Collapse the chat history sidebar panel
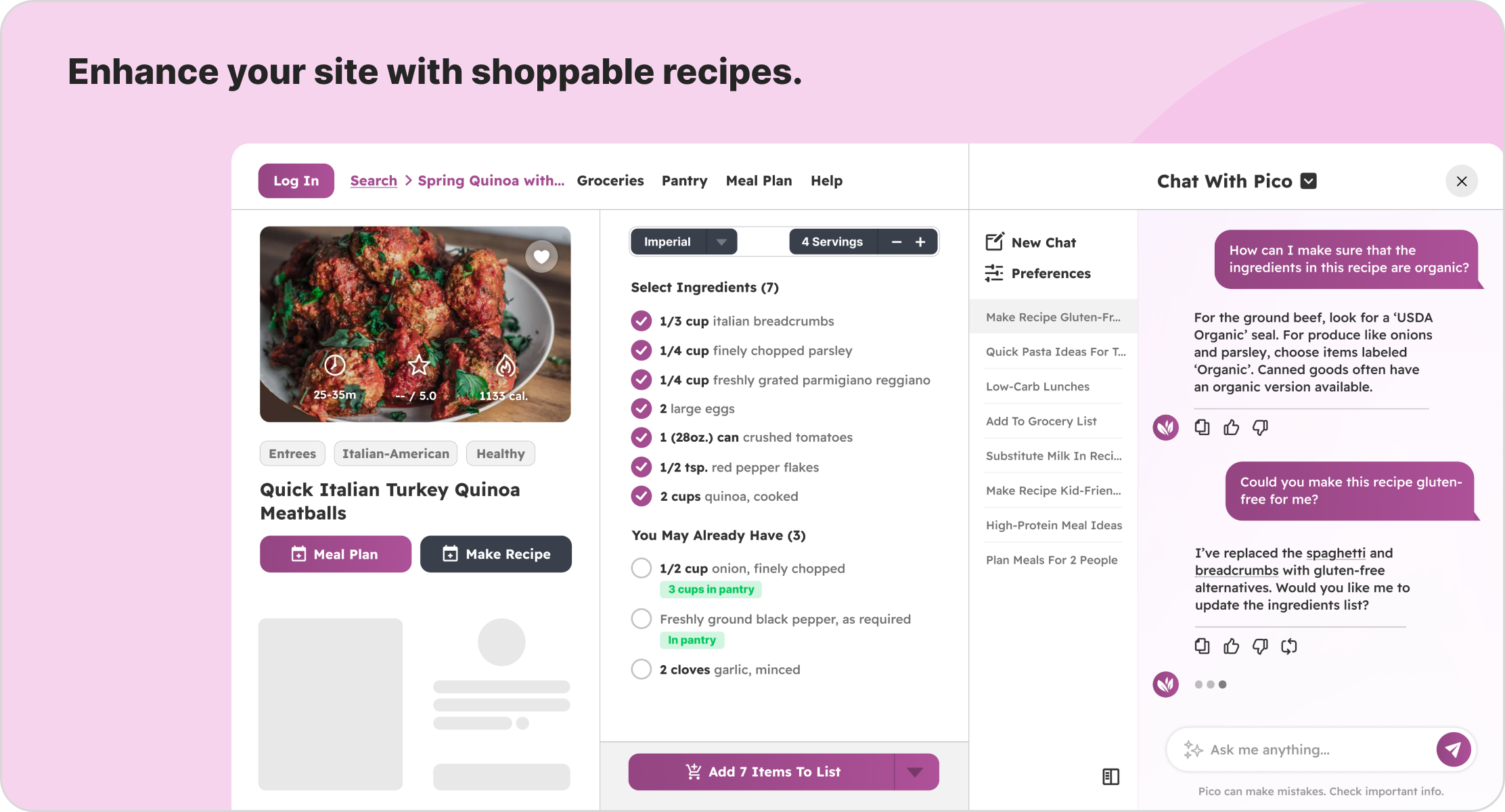The height and width of the screenshot is (812, 1505). click(1110, 776)
